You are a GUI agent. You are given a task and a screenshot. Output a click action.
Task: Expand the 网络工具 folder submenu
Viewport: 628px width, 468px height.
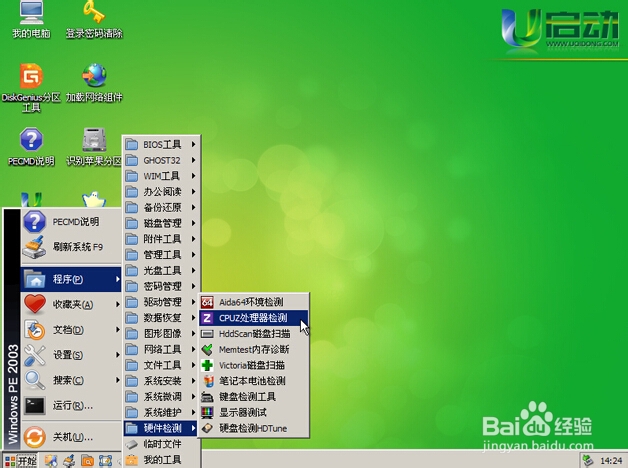[x=161, y=349]
